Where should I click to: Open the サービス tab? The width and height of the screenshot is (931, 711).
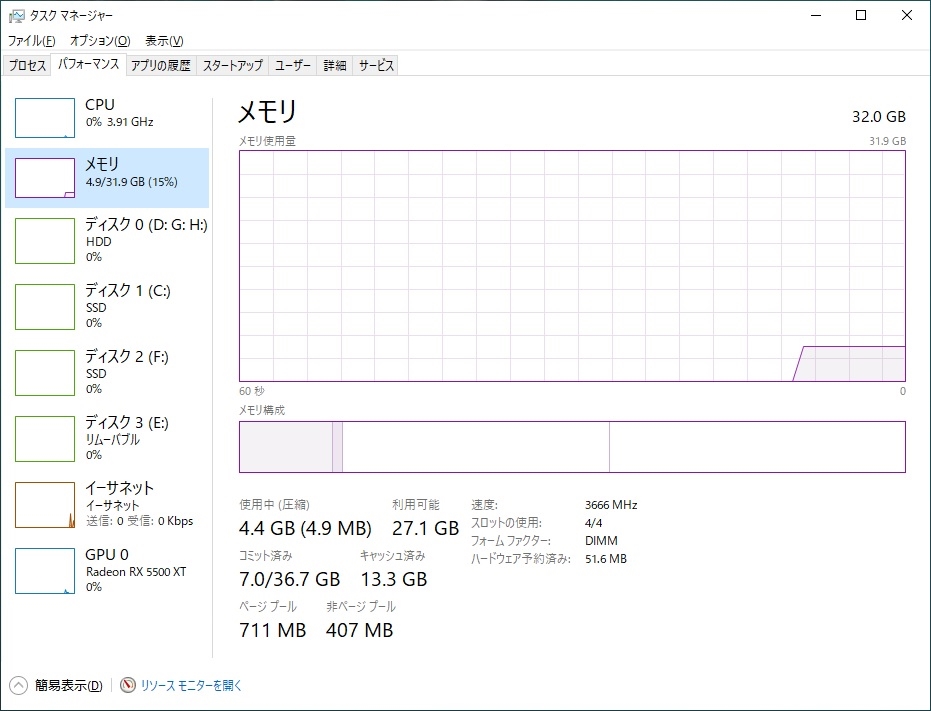pyautogui.click(x=376, y=65)
